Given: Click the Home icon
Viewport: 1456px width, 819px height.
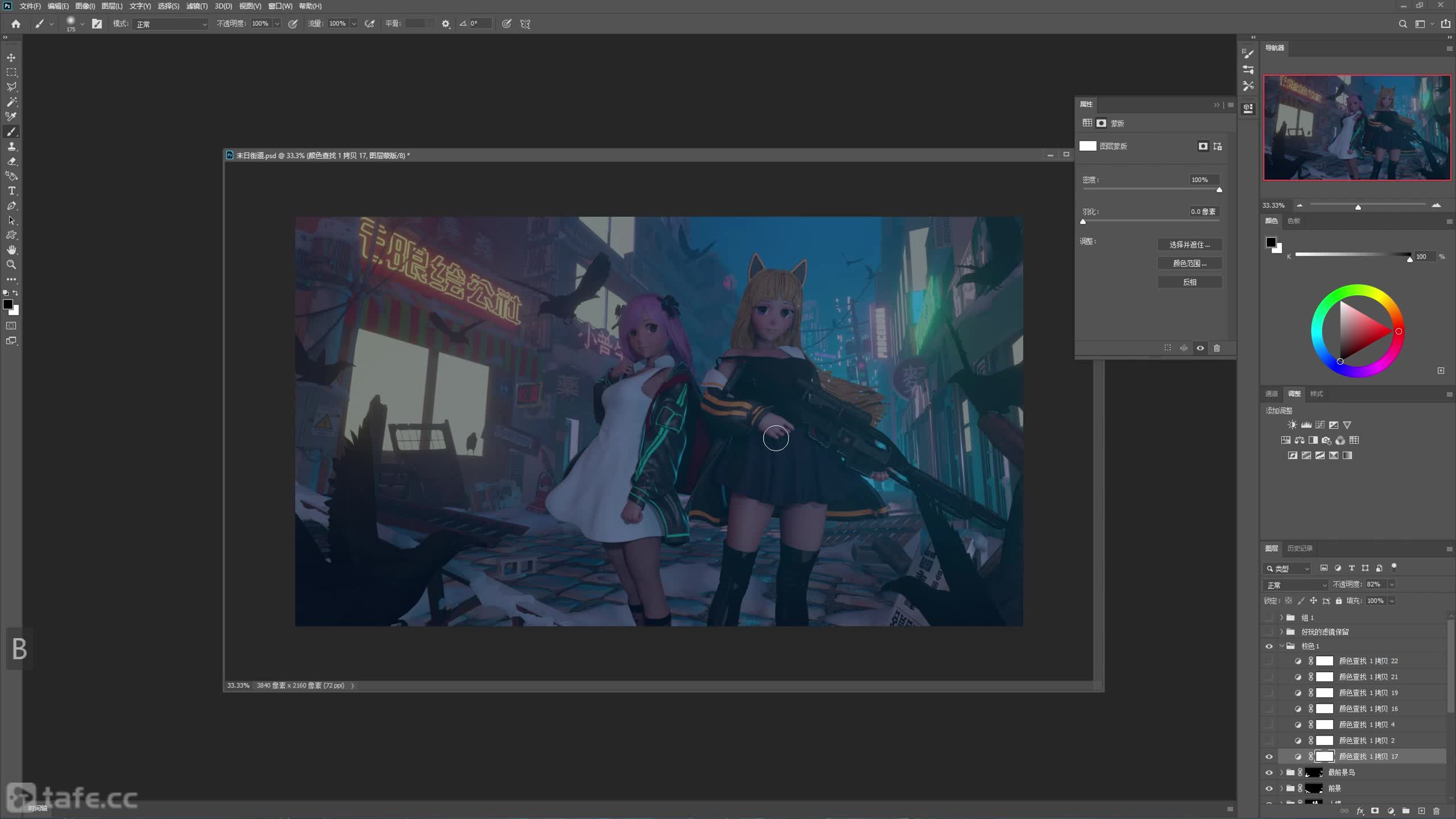Looking at the screenshot, I should click(16, 24).
